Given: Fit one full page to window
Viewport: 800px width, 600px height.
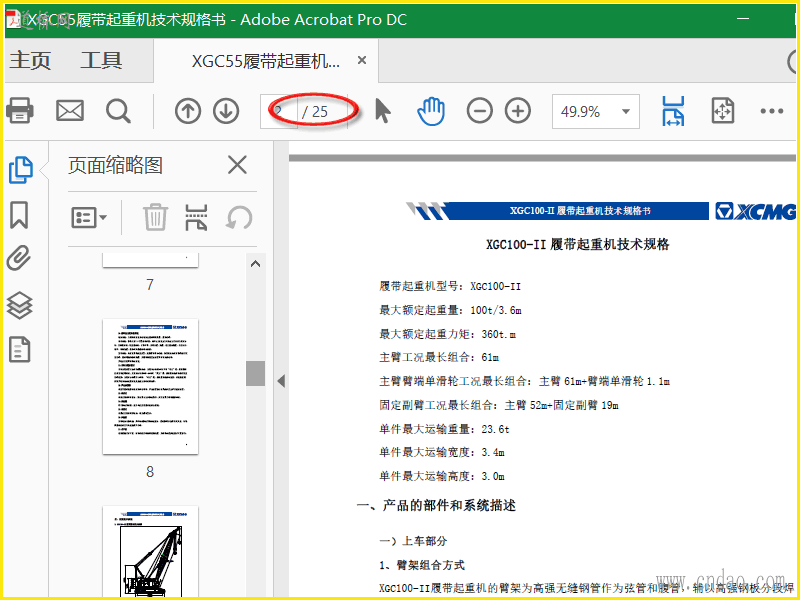Looking at the screenshot, I should tap(723, 111).
